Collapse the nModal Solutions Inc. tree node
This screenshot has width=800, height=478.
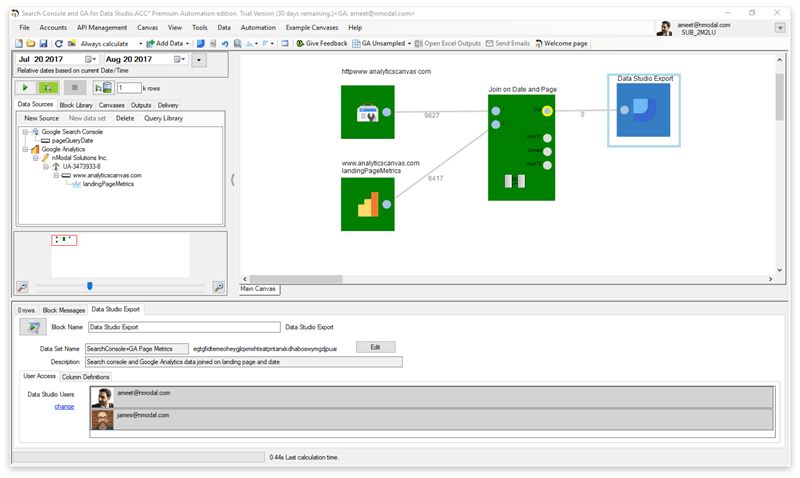click(x=36, y=158)
